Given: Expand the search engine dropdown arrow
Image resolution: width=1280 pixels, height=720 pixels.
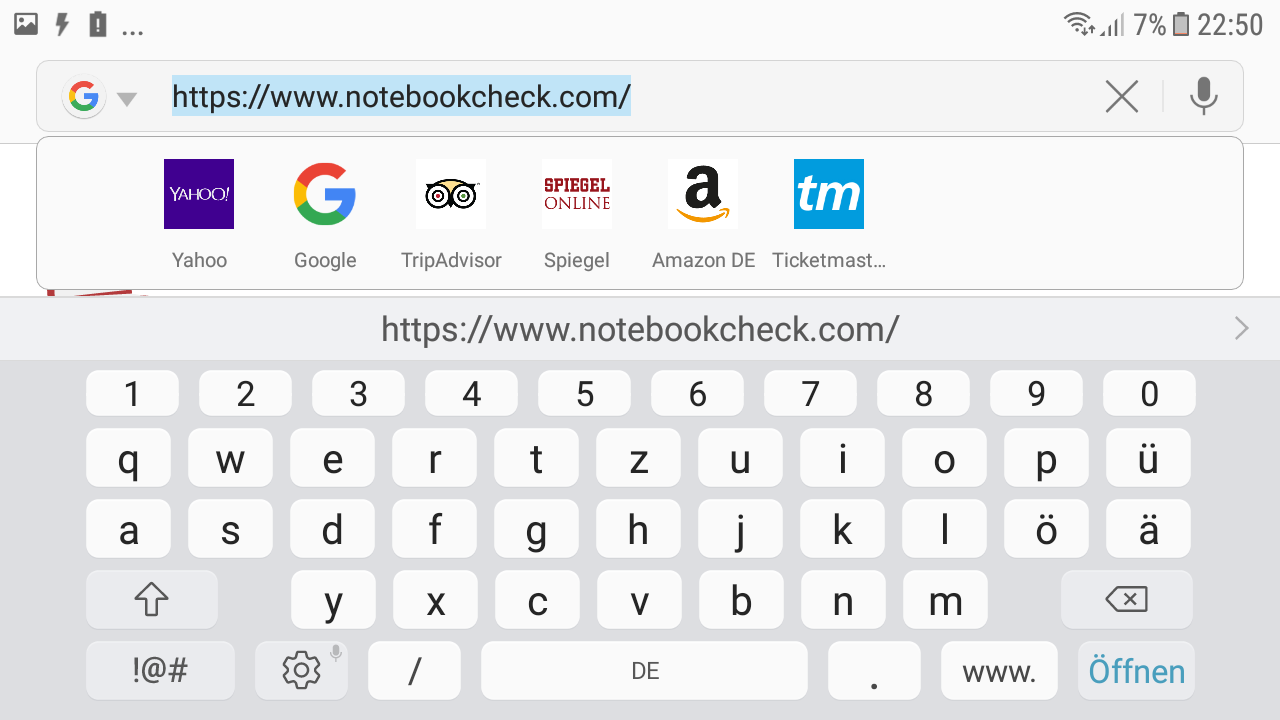Looking at the screenshot, I should pos(126,98).
